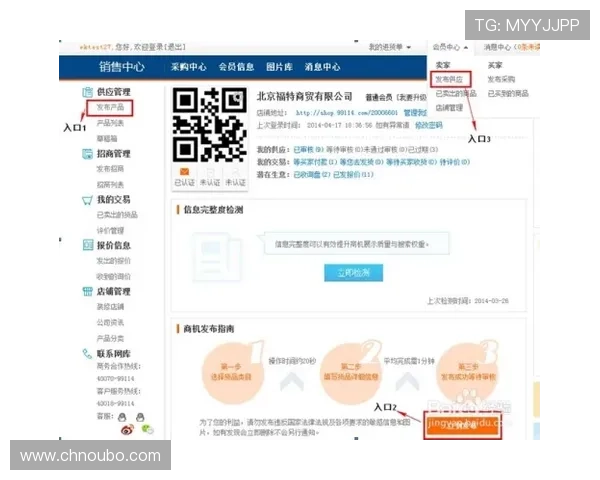Open the 销售中心 tab
This screenshot has height=480, width=600.
click(x=122, y=67)
